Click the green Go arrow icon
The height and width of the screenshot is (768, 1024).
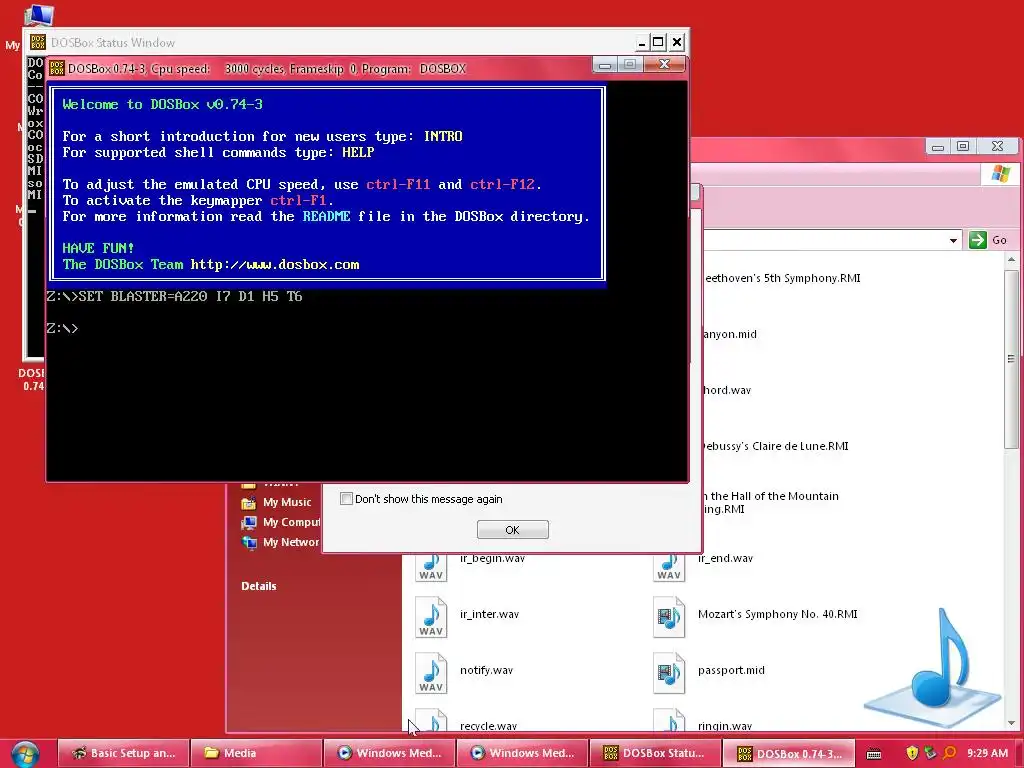[x=978, y=240]
